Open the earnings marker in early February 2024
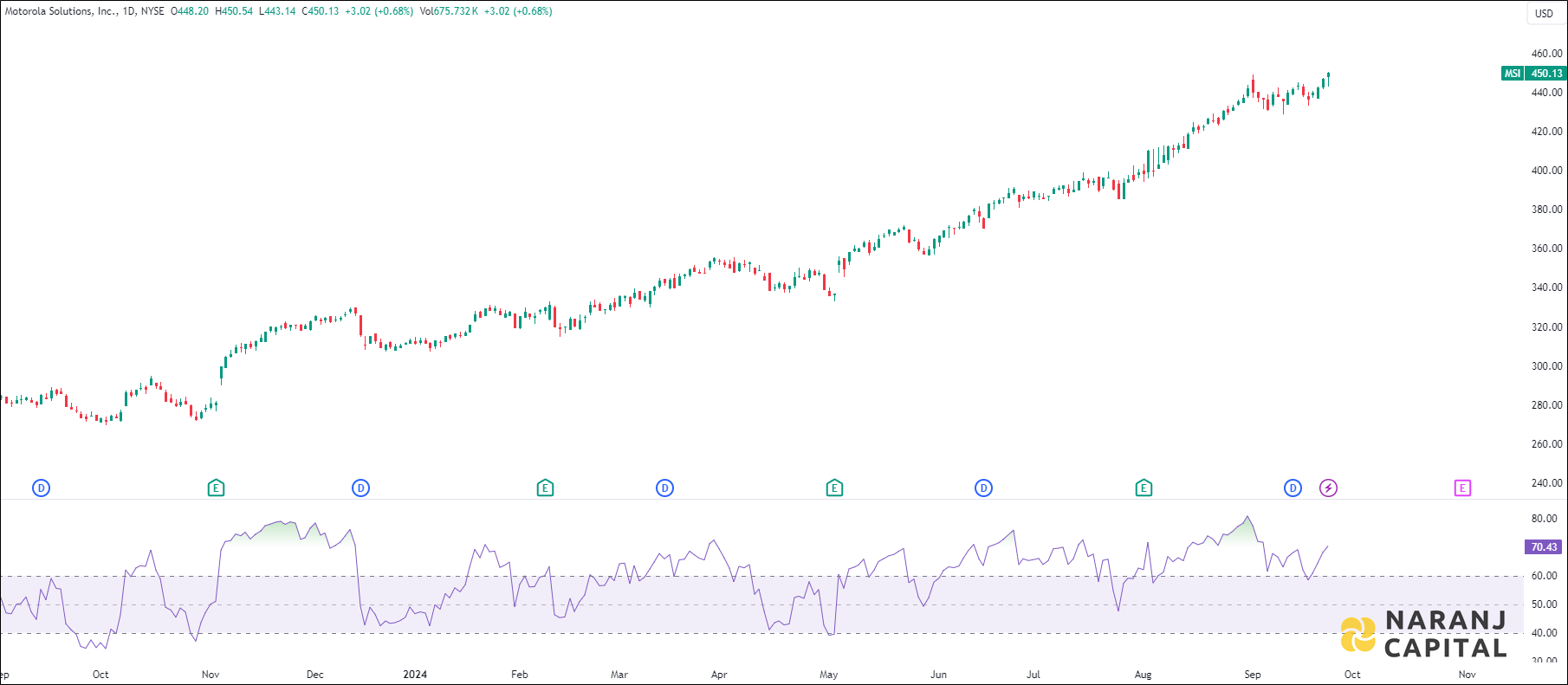Screen dimensions: 1568x685 545,488
